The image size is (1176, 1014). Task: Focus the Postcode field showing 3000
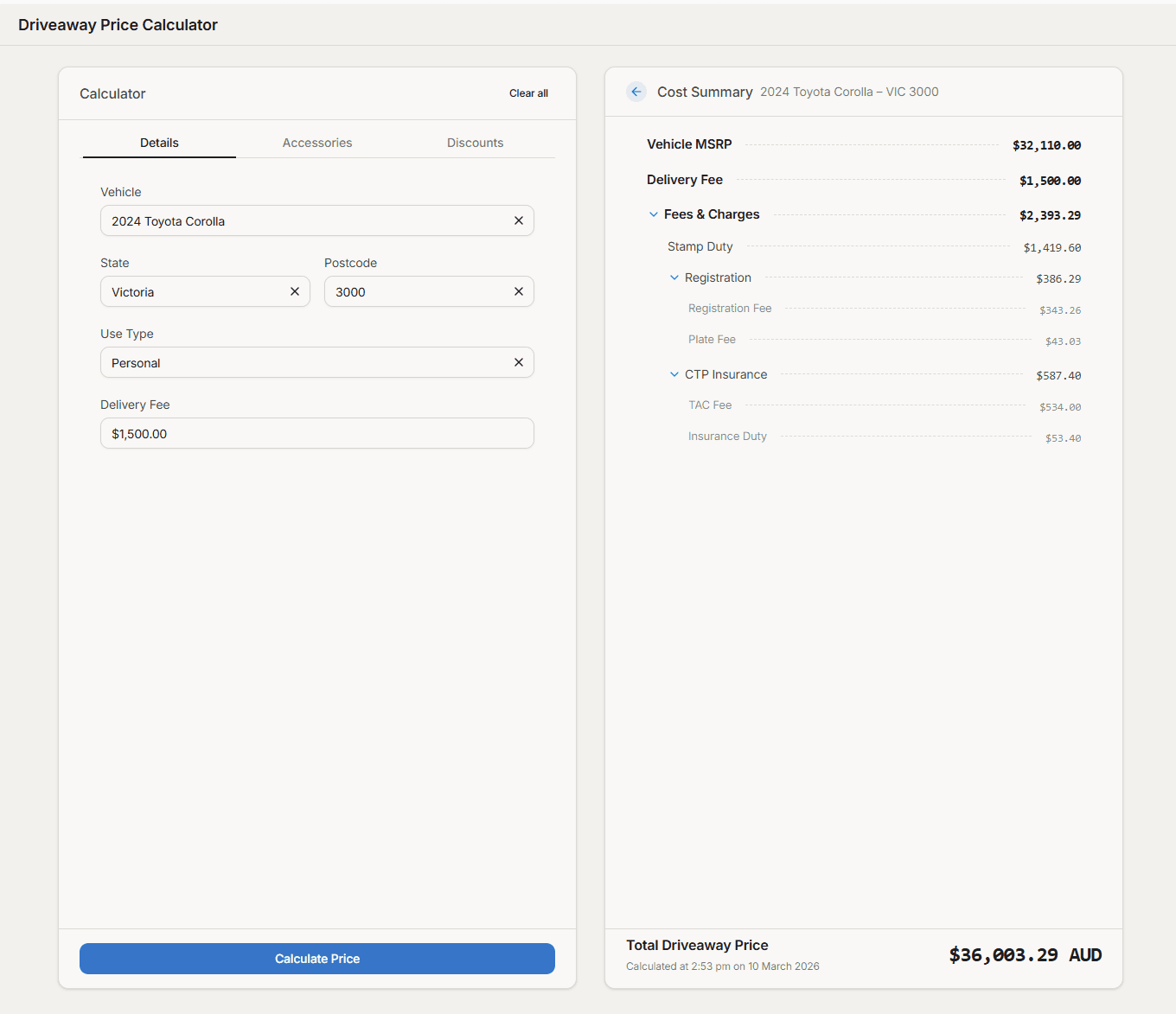(415, 291)
